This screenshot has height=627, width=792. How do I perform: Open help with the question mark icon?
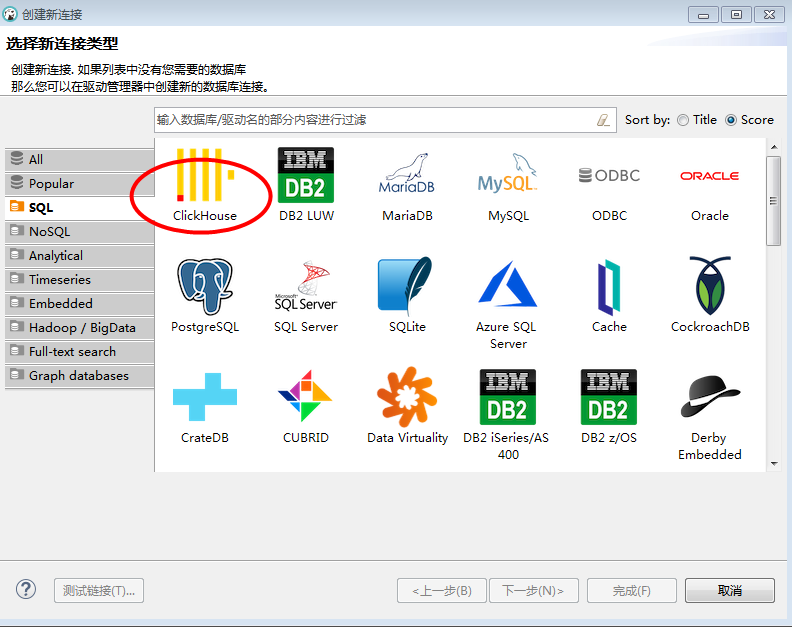(x=26, y=589)
